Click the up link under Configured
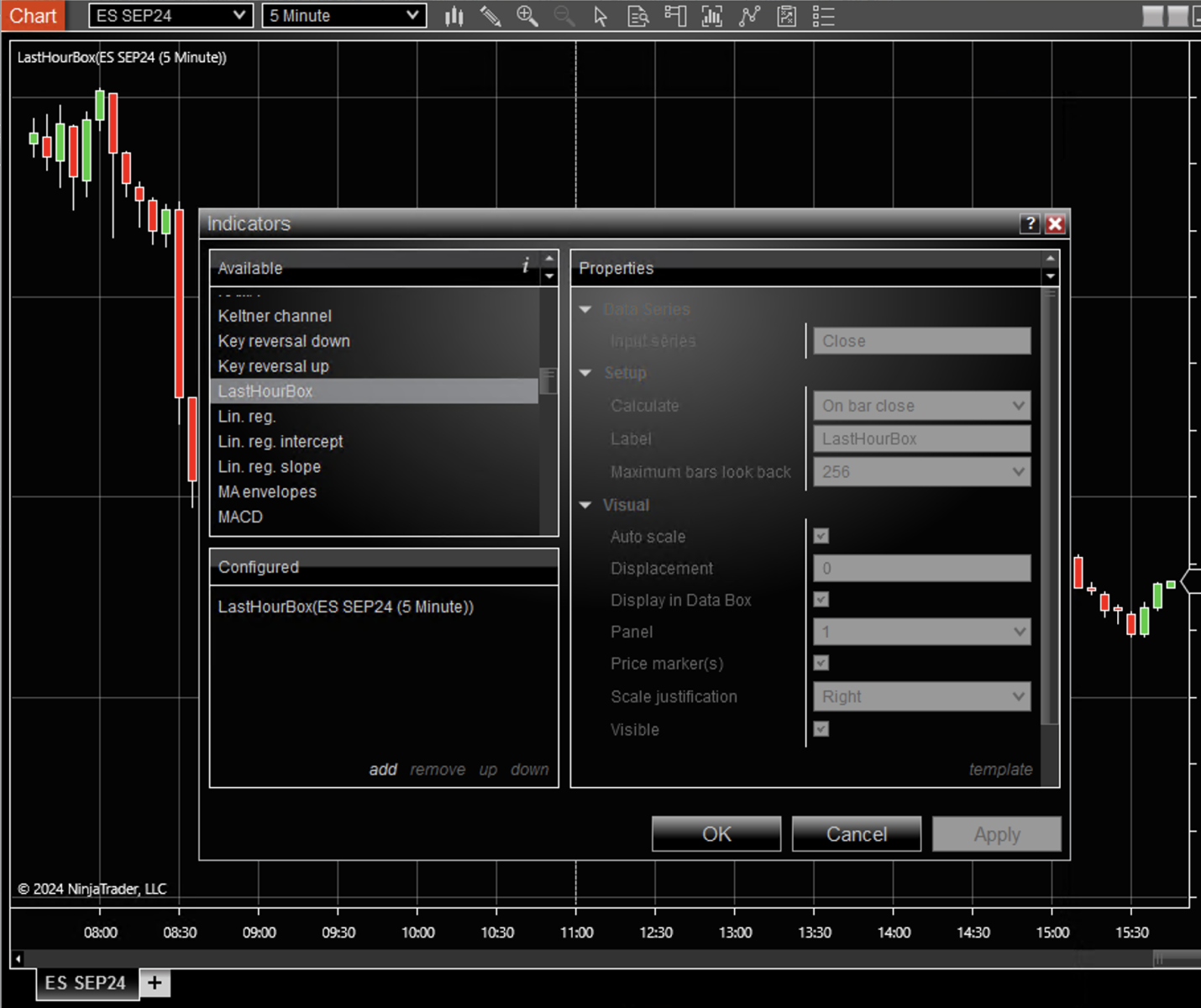This screenshot has height=1008, width=1201. coord(488,769)
